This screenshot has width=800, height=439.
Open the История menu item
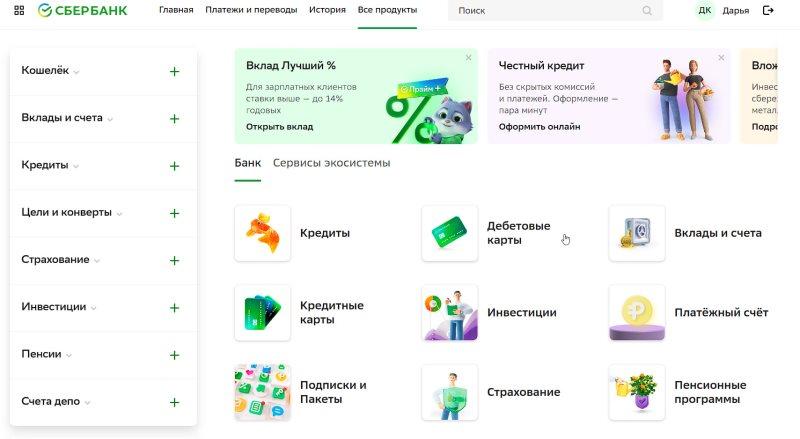tap(327, 10)
